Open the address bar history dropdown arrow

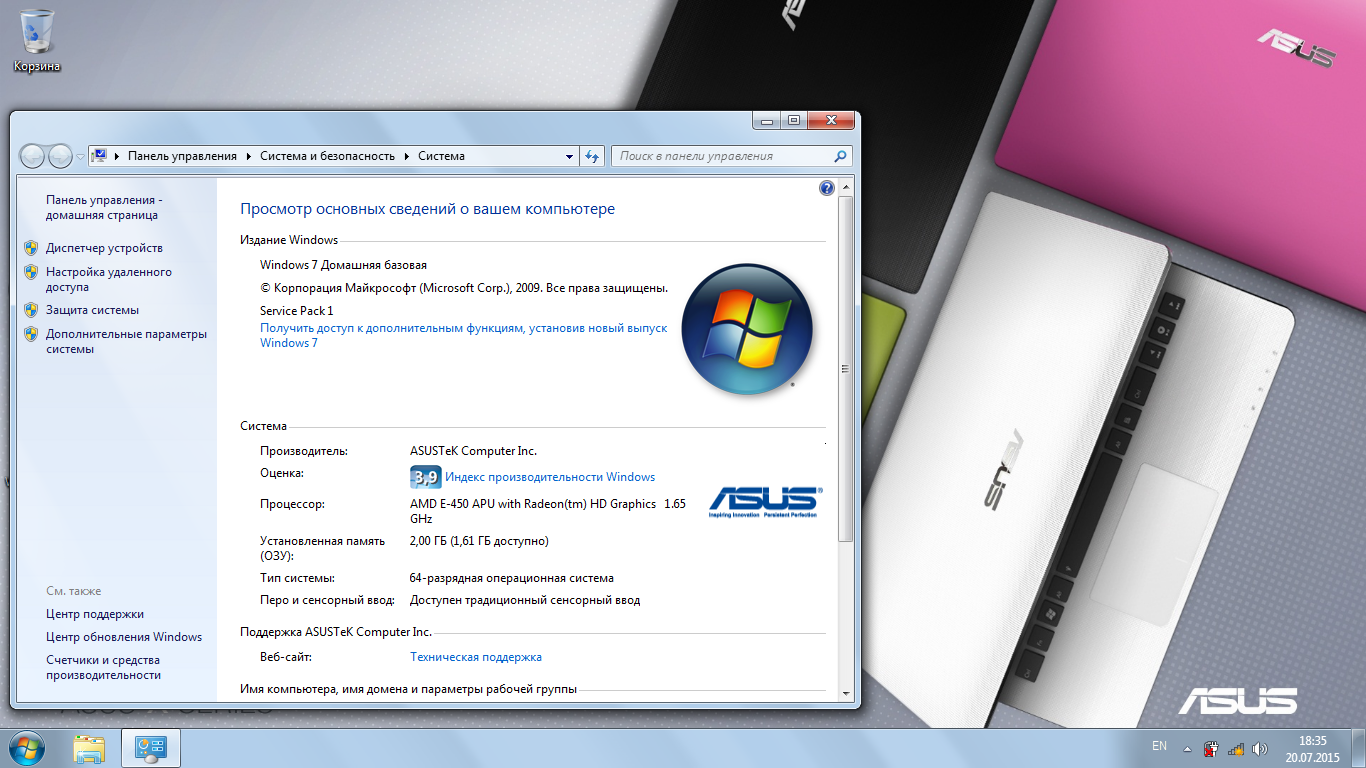[x=569, y=156]
